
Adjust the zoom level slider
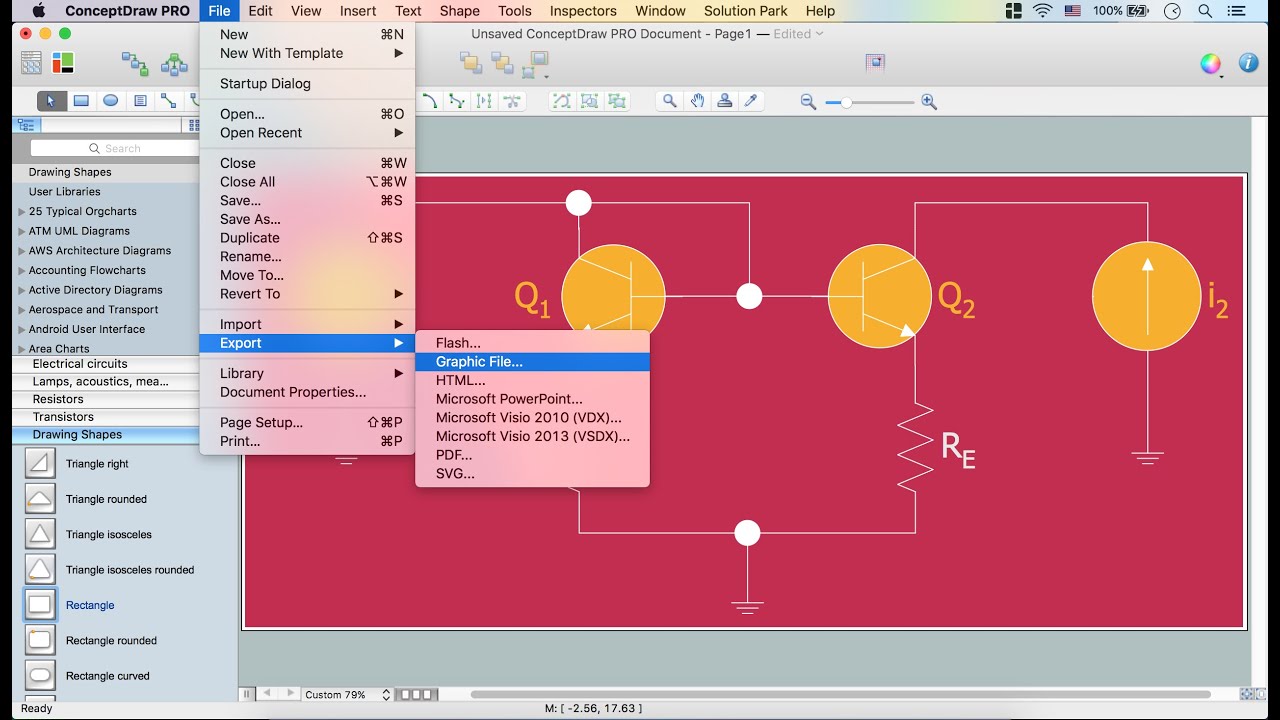[x=847, y=102]
